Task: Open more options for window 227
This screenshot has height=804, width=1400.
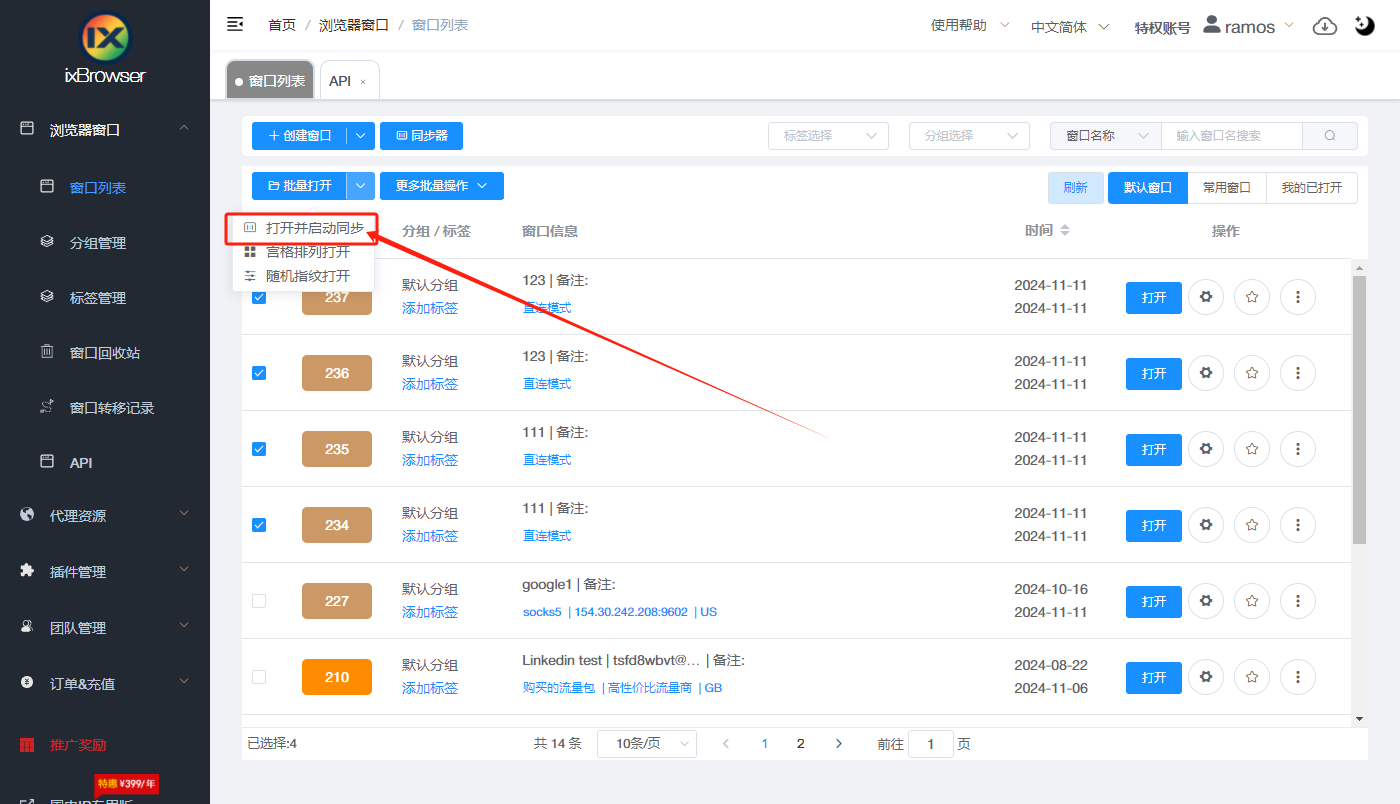Action: tap(1298, 601)
